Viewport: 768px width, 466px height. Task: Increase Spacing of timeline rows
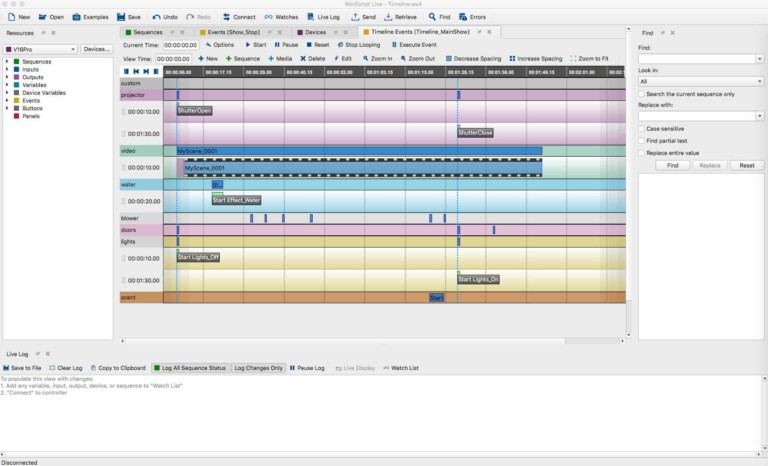point(536,58)
